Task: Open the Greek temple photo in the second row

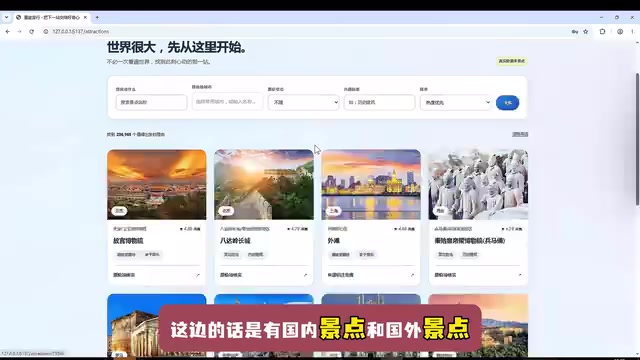Action: point(157,325)
